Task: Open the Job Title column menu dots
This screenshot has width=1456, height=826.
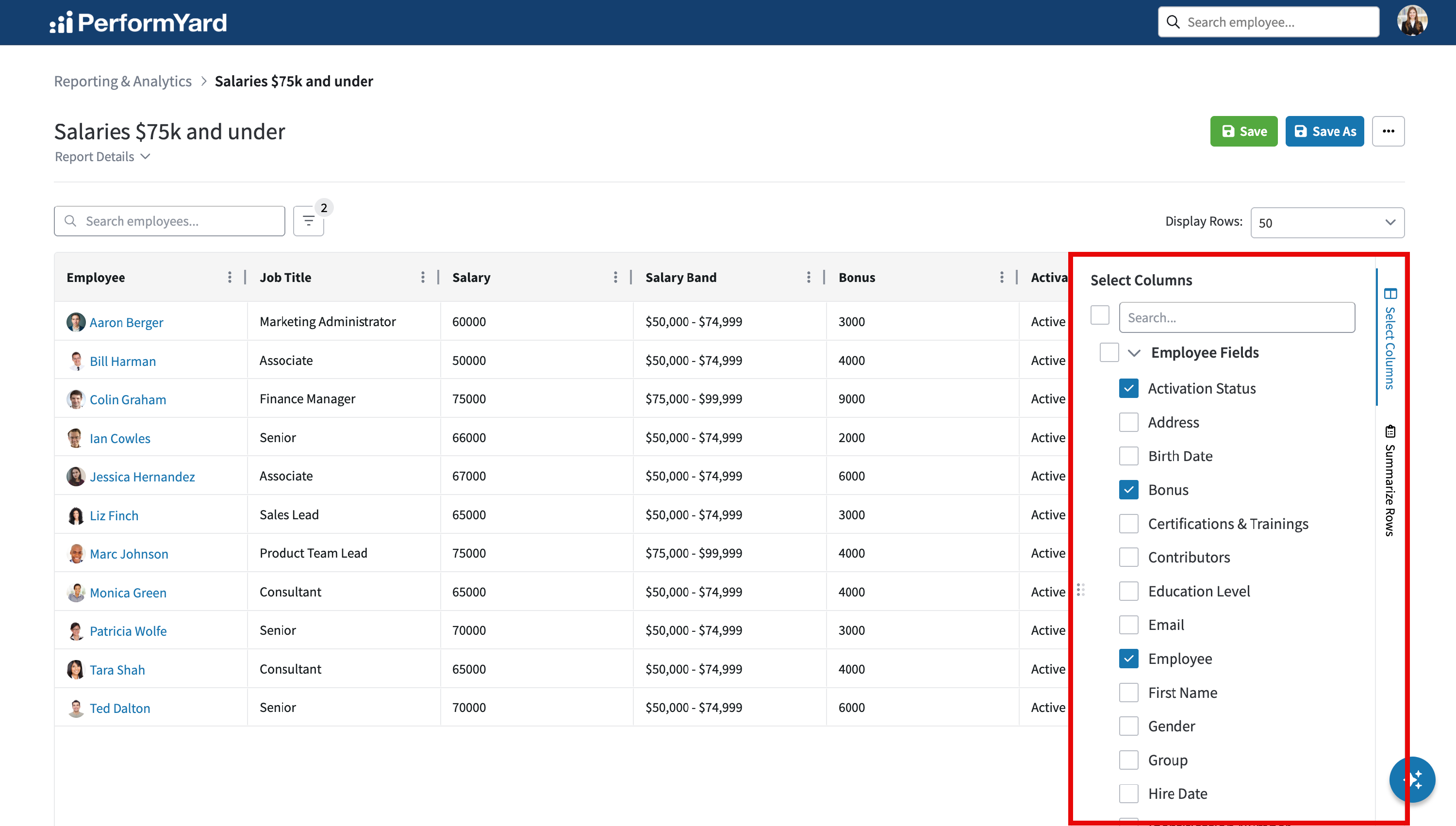Action: click(x=423, y=277)
